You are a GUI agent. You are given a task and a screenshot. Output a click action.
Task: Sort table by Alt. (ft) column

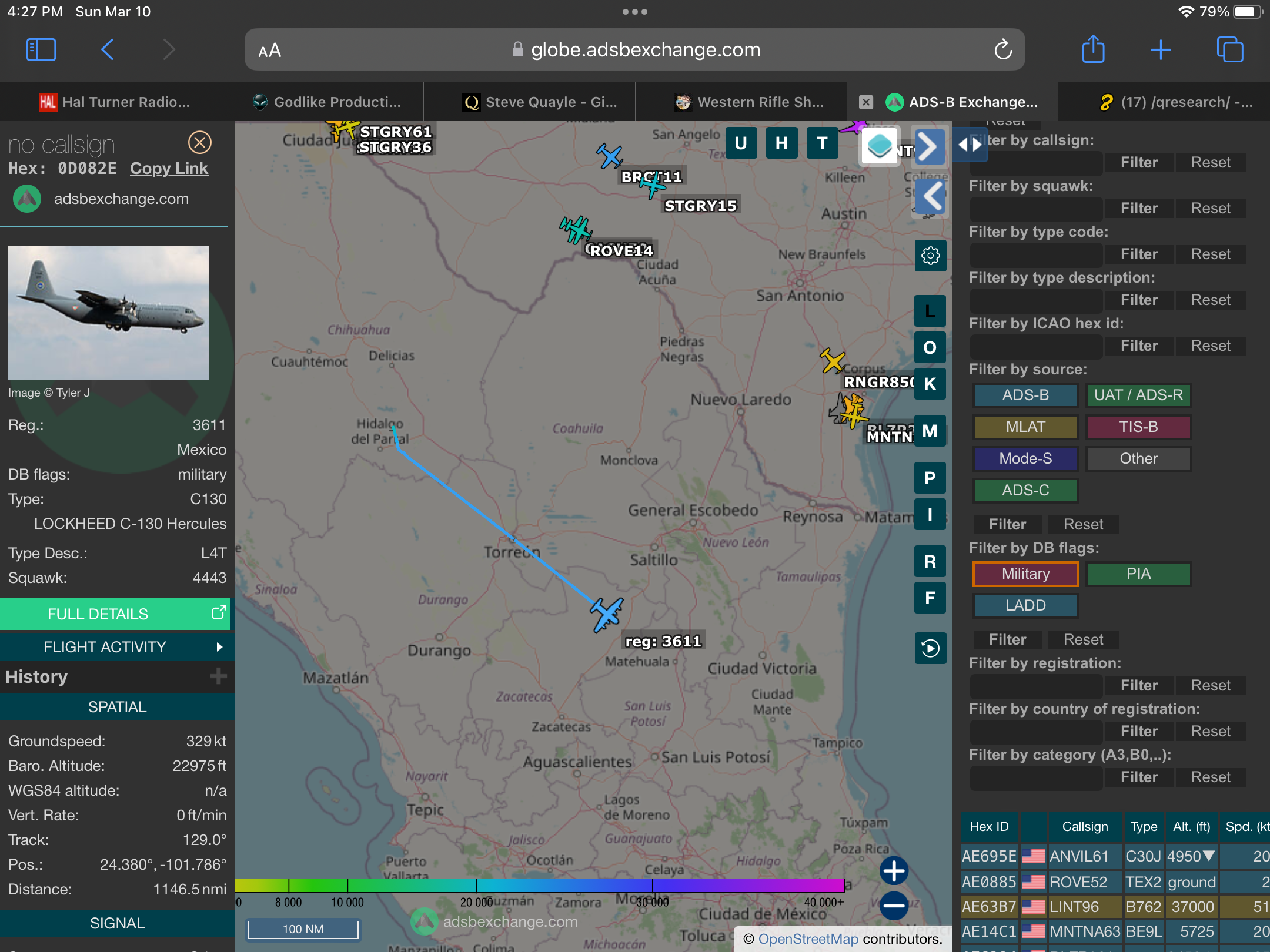pyautogui.click(x=1191, y=827)
